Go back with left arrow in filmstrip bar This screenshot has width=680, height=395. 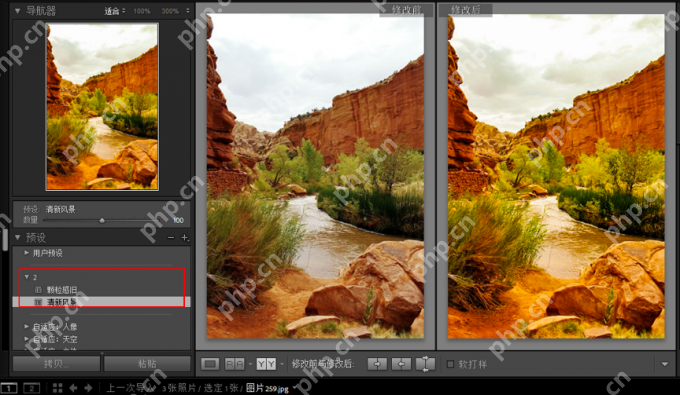tap(73, 388)
